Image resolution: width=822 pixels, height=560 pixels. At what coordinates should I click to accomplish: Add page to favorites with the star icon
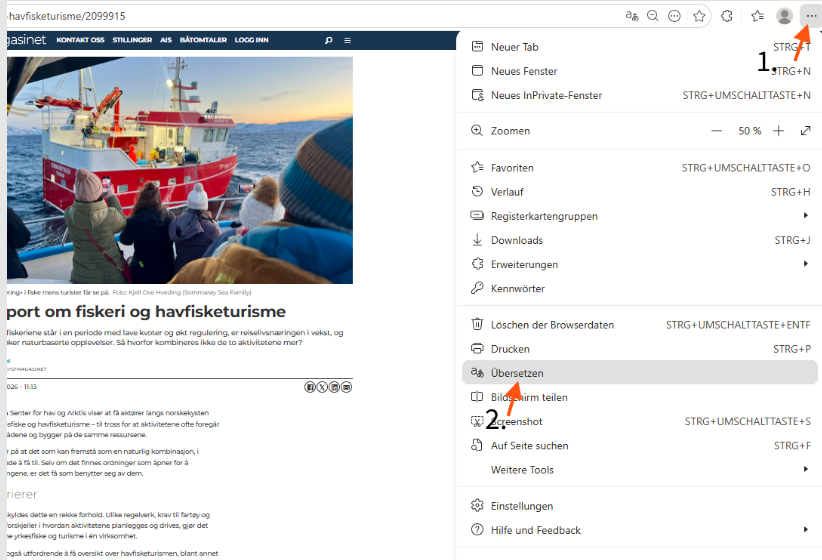pos(699,16)
